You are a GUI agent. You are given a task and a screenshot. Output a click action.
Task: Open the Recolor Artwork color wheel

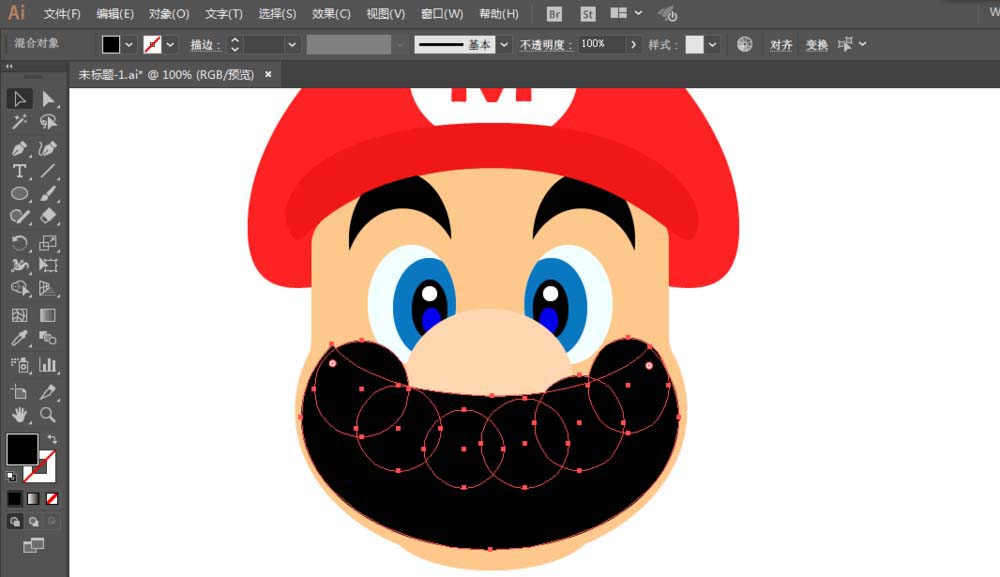744,44
